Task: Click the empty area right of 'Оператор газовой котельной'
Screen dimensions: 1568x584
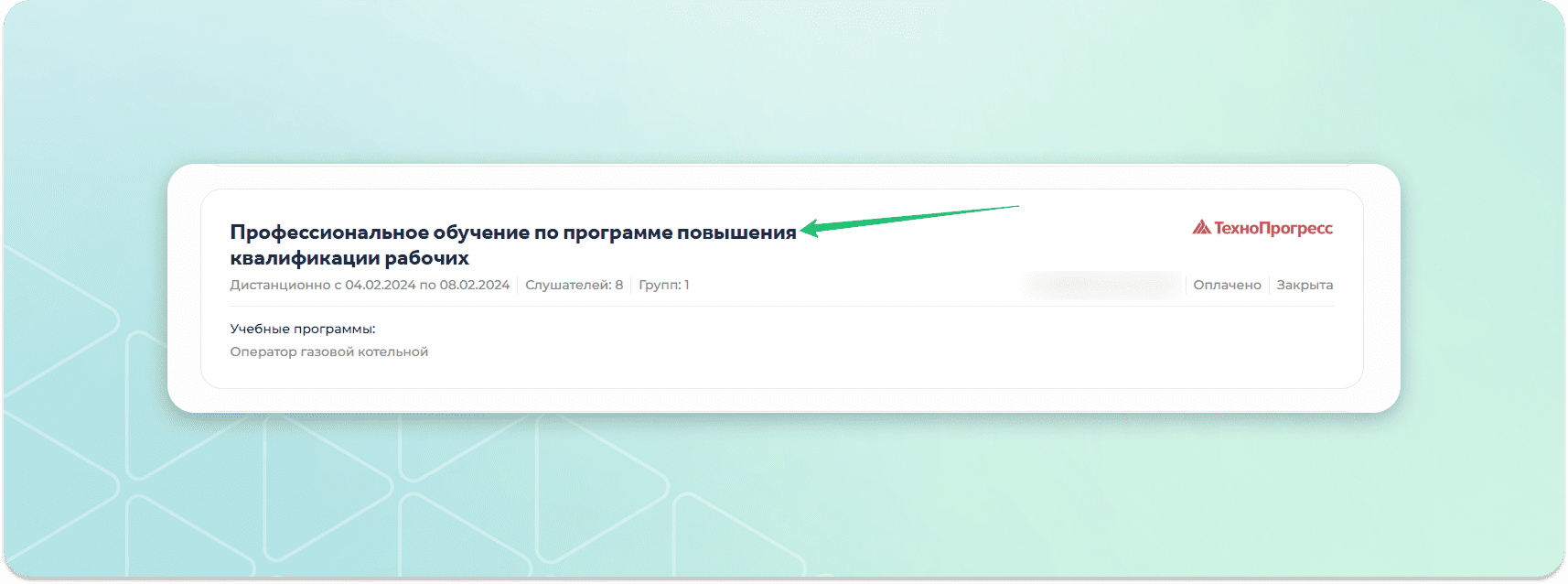Action: [x=823, y=351]
